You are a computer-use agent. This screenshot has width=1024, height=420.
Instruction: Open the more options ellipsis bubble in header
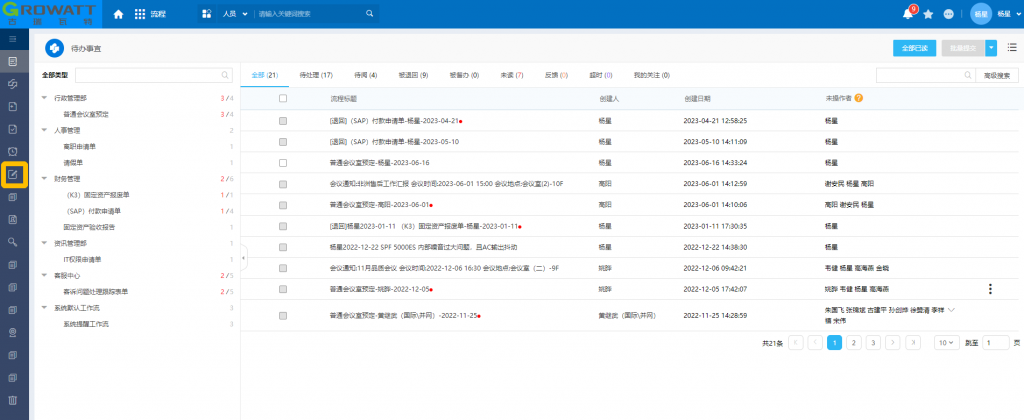click(949, 14)
